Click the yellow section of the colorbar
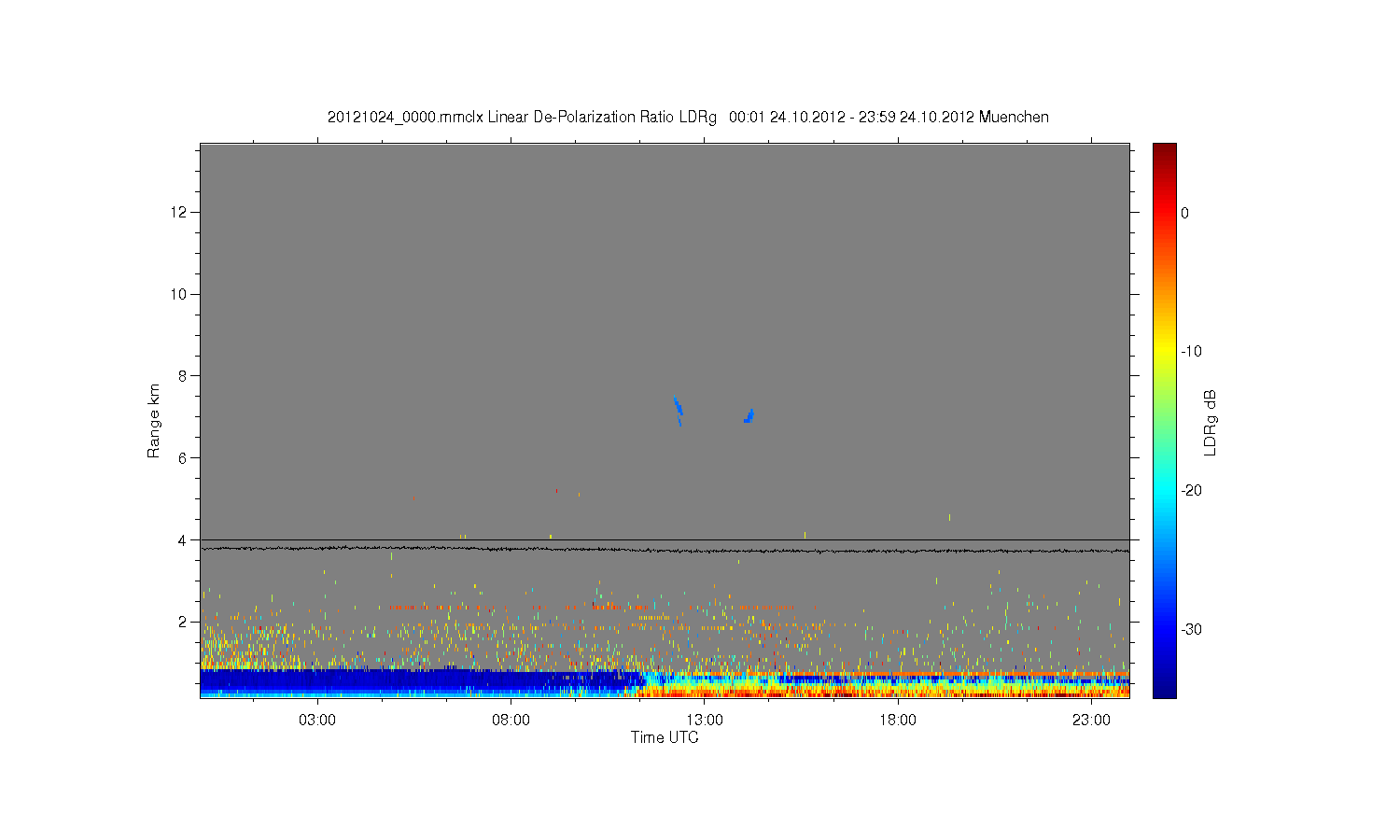Viewport: 1400px width, 840px height. [x=1164, y=352]
